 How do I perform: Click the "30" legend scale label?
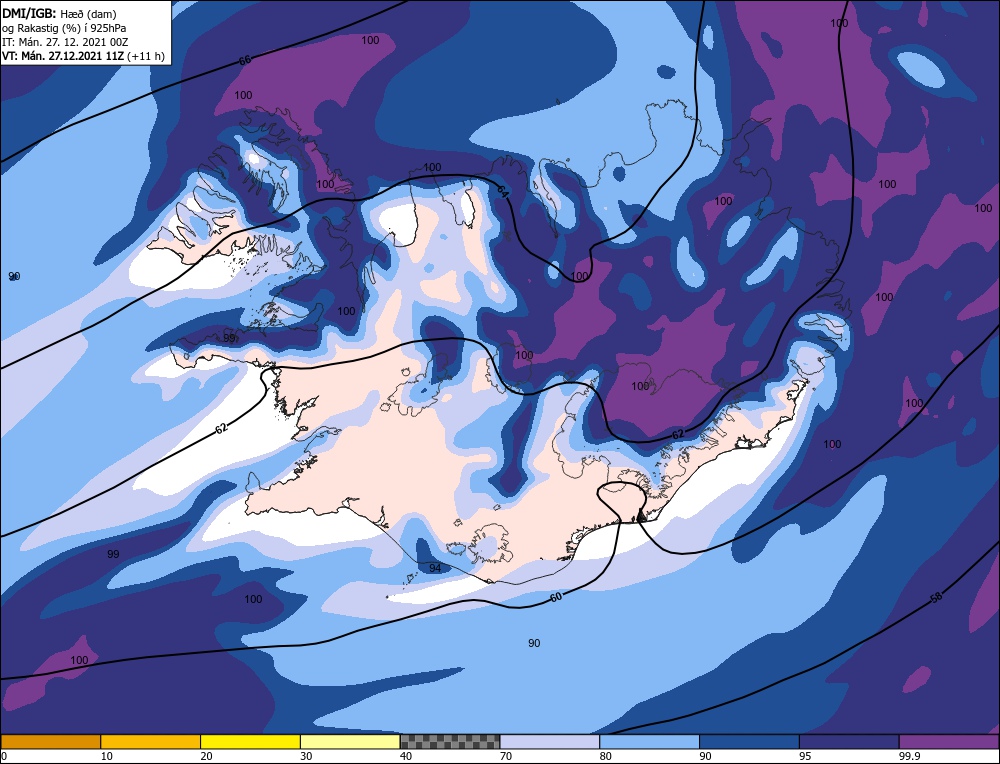coord(307,756)
